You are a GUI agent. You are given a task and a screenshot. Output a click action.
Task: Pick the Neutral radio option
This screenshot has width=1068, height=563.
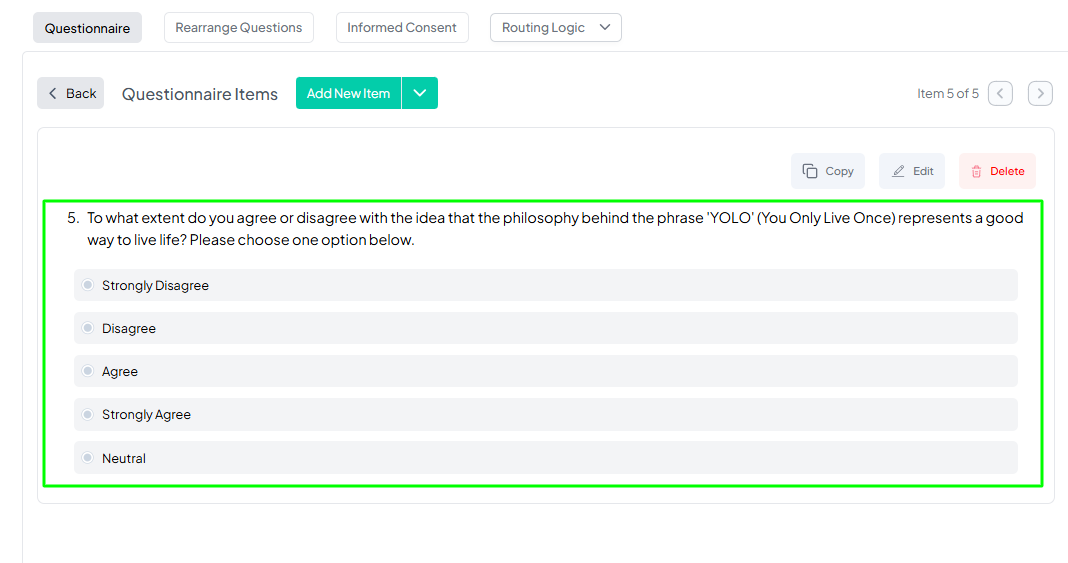tap(87, 457)
